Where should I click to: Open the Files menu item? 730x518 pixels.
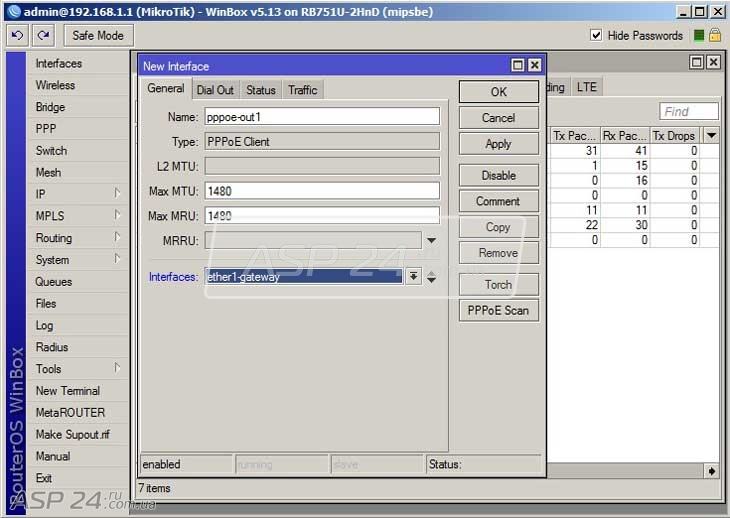pos(46,304)
